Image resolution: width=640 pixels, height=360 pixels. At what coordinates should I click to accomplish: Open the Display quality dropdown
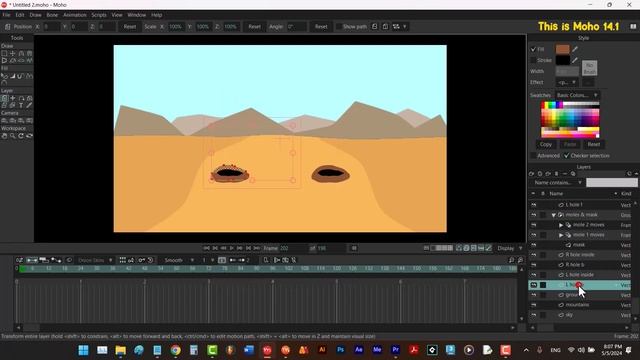pos(509,248)
